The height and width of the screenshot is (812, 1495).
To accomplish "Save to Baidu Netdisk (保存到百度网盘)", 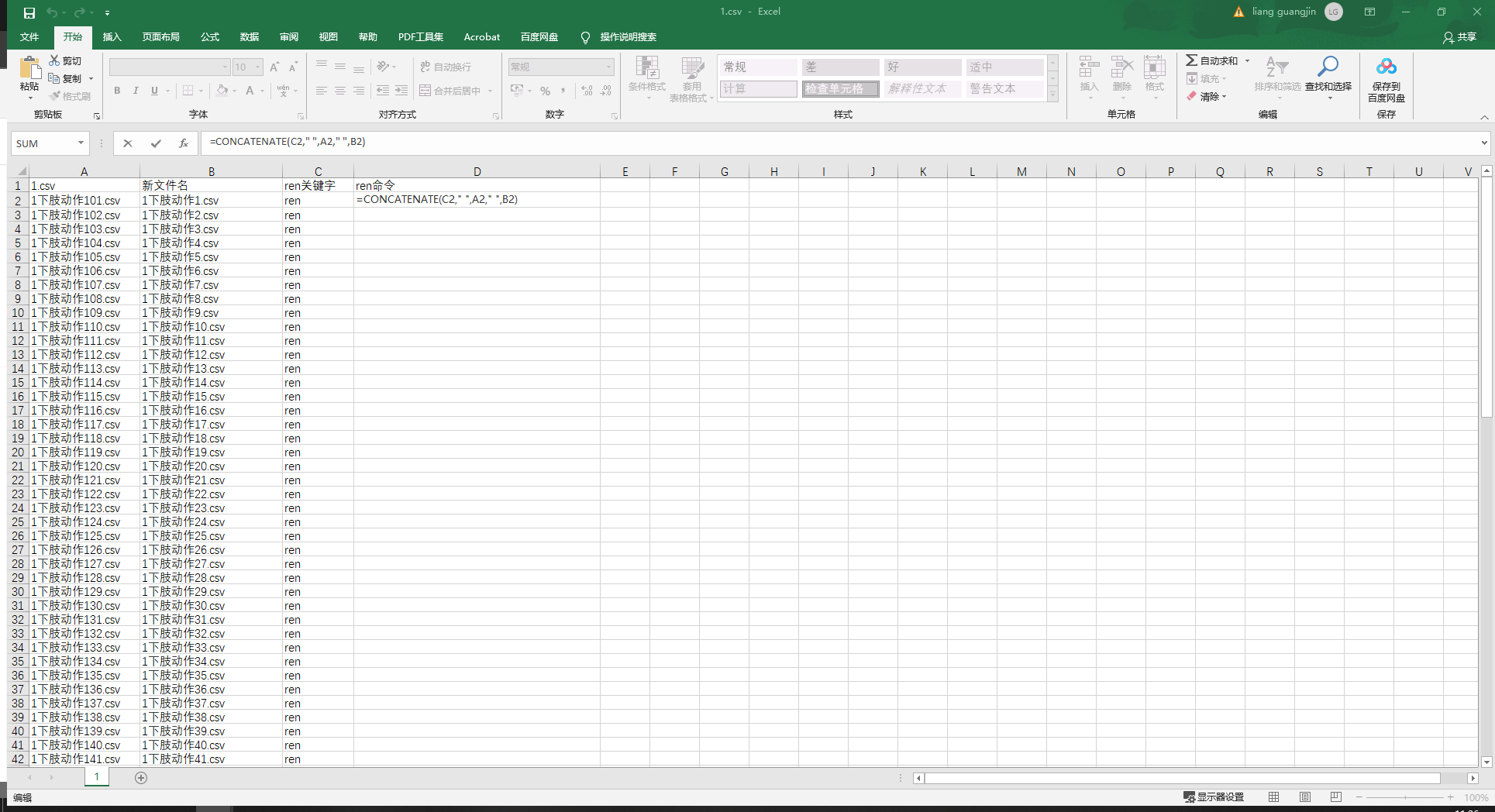I will tap(1386, 79).
